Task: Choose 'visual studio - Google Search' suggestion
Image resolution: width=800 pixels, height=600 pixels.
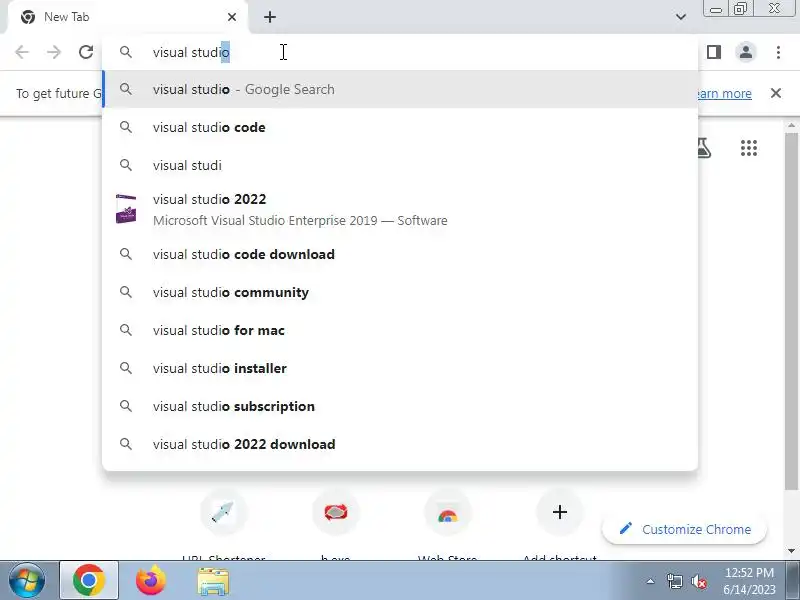Action: [400, 89]
